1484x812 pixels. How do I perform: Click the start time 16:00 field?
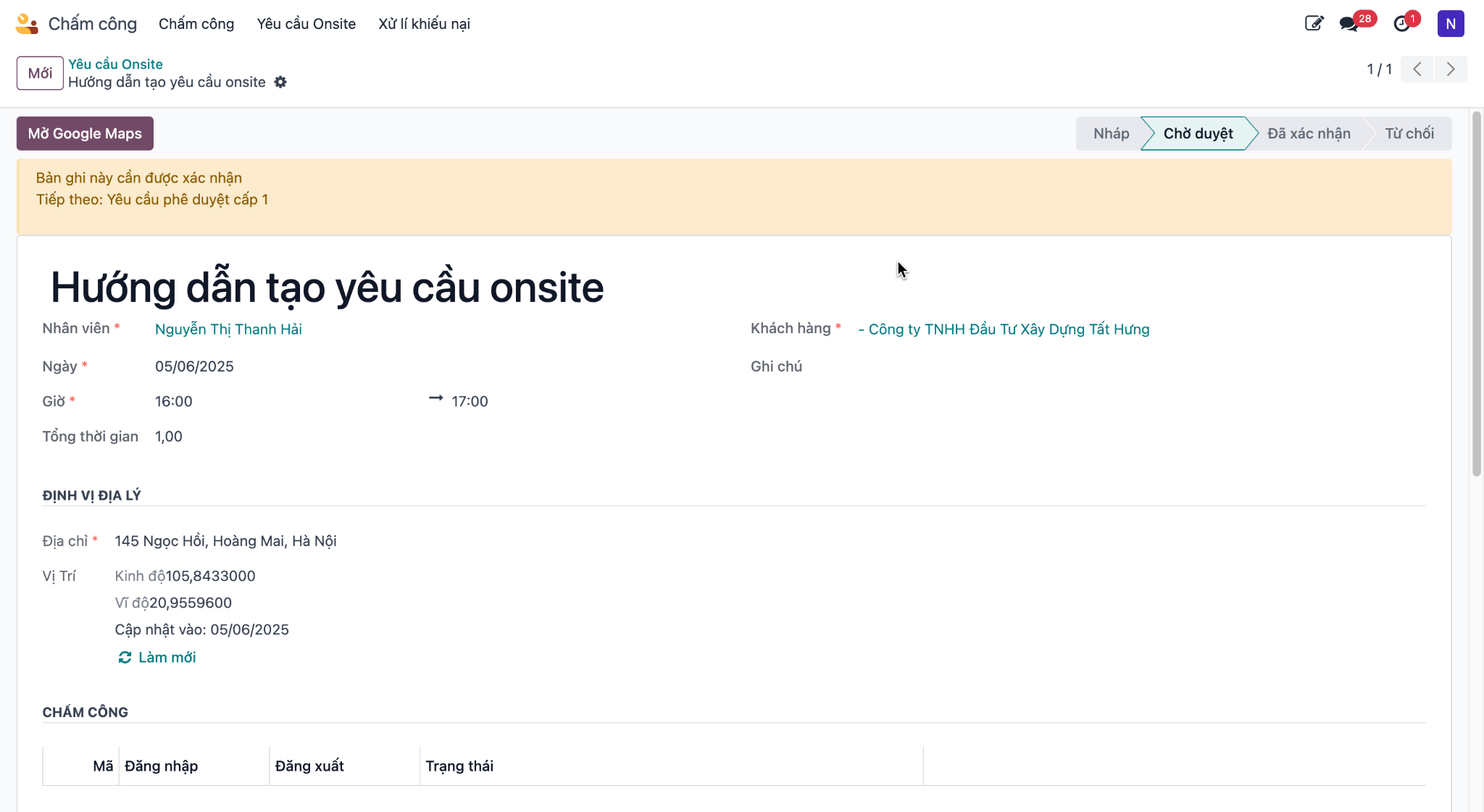(174, 401)
